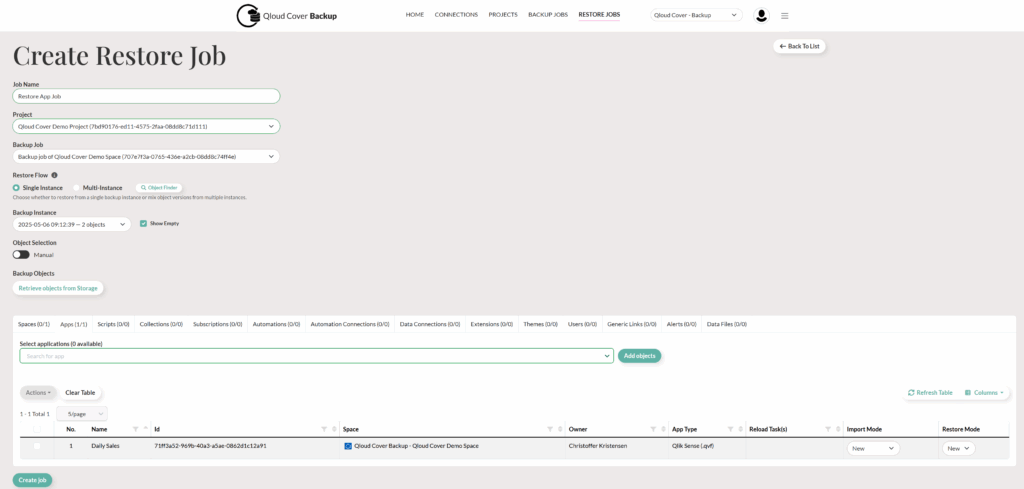Image resolution: width=1024 pixels, height=489 pixels.
Task: Click the filter icon in Name column
Action: coord(135,429)
